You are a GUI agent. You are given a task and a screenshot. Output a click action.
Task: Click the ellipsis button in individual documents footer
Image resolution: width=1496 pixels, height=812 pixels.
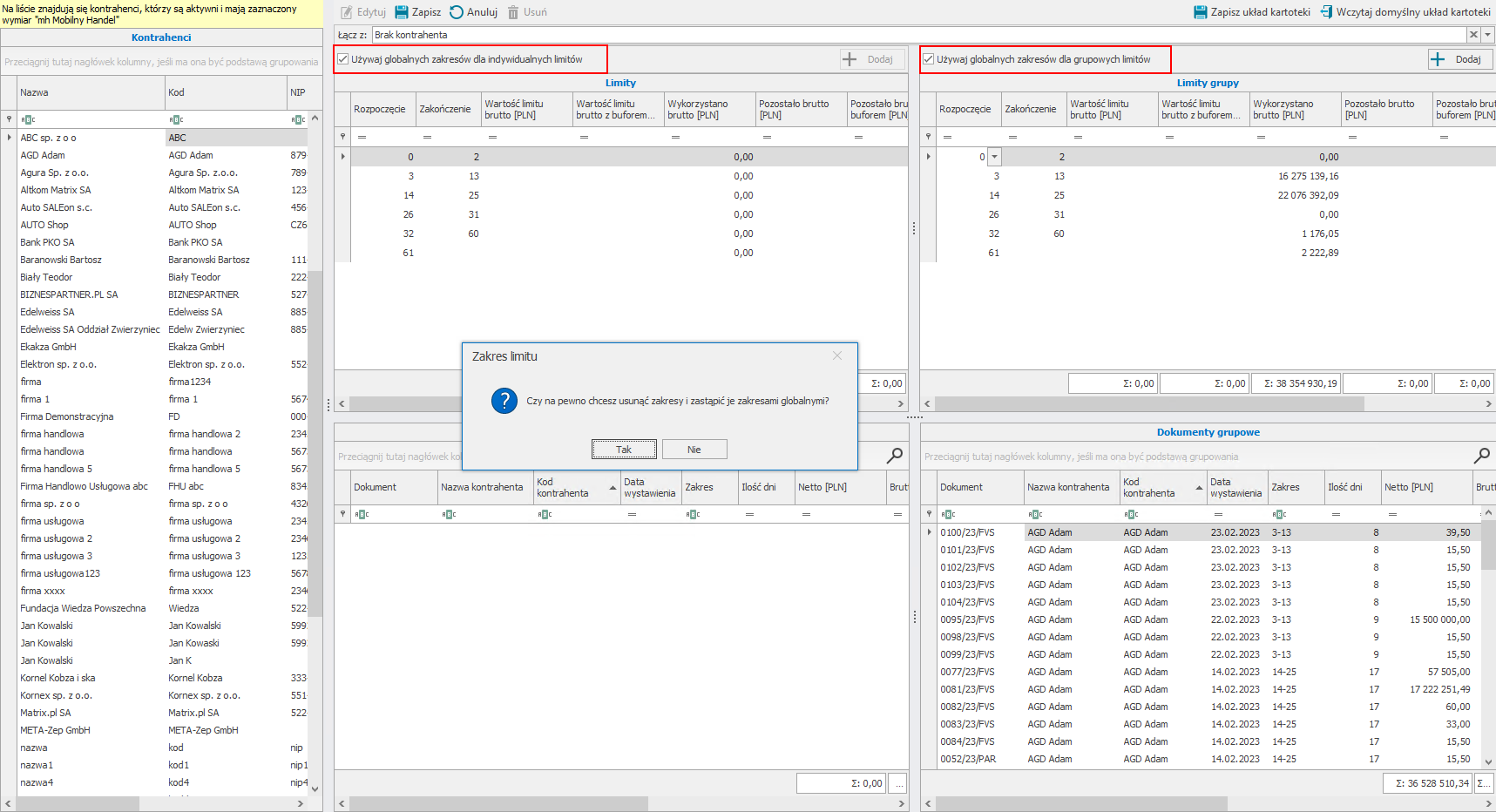tap(898, 783)
